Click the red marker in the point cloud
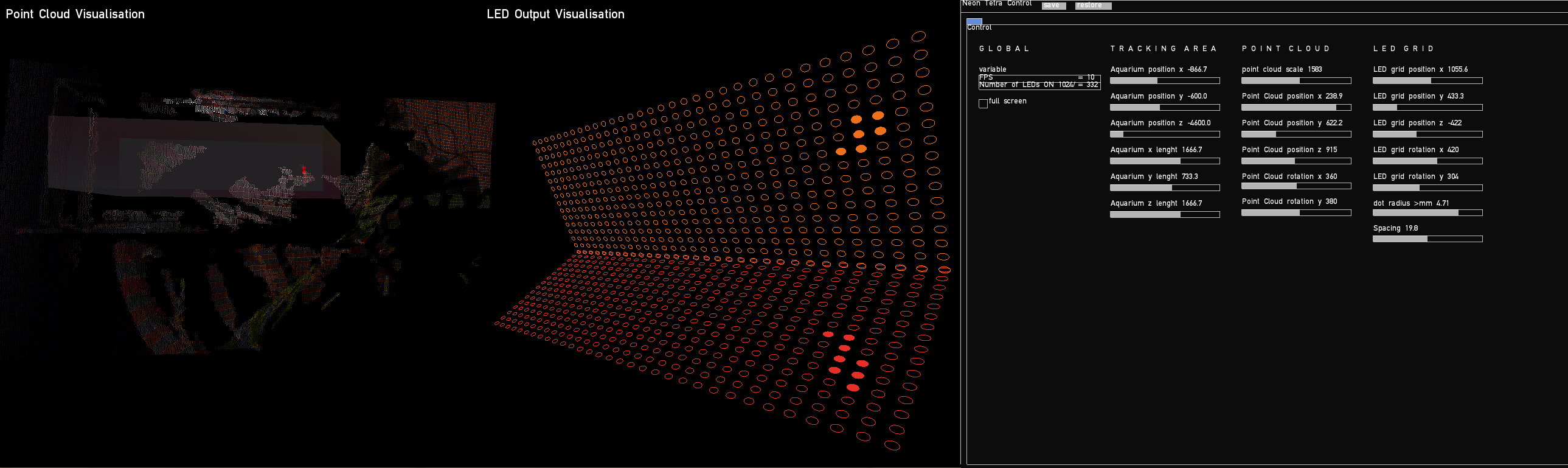The image size is (1568, 468). coord(306,172)
